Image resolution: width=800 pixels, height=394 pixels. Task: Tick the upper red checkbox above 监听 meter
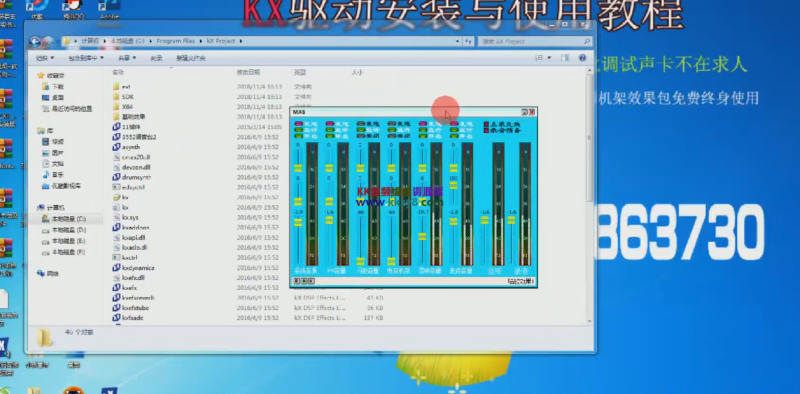click(487, 124)
